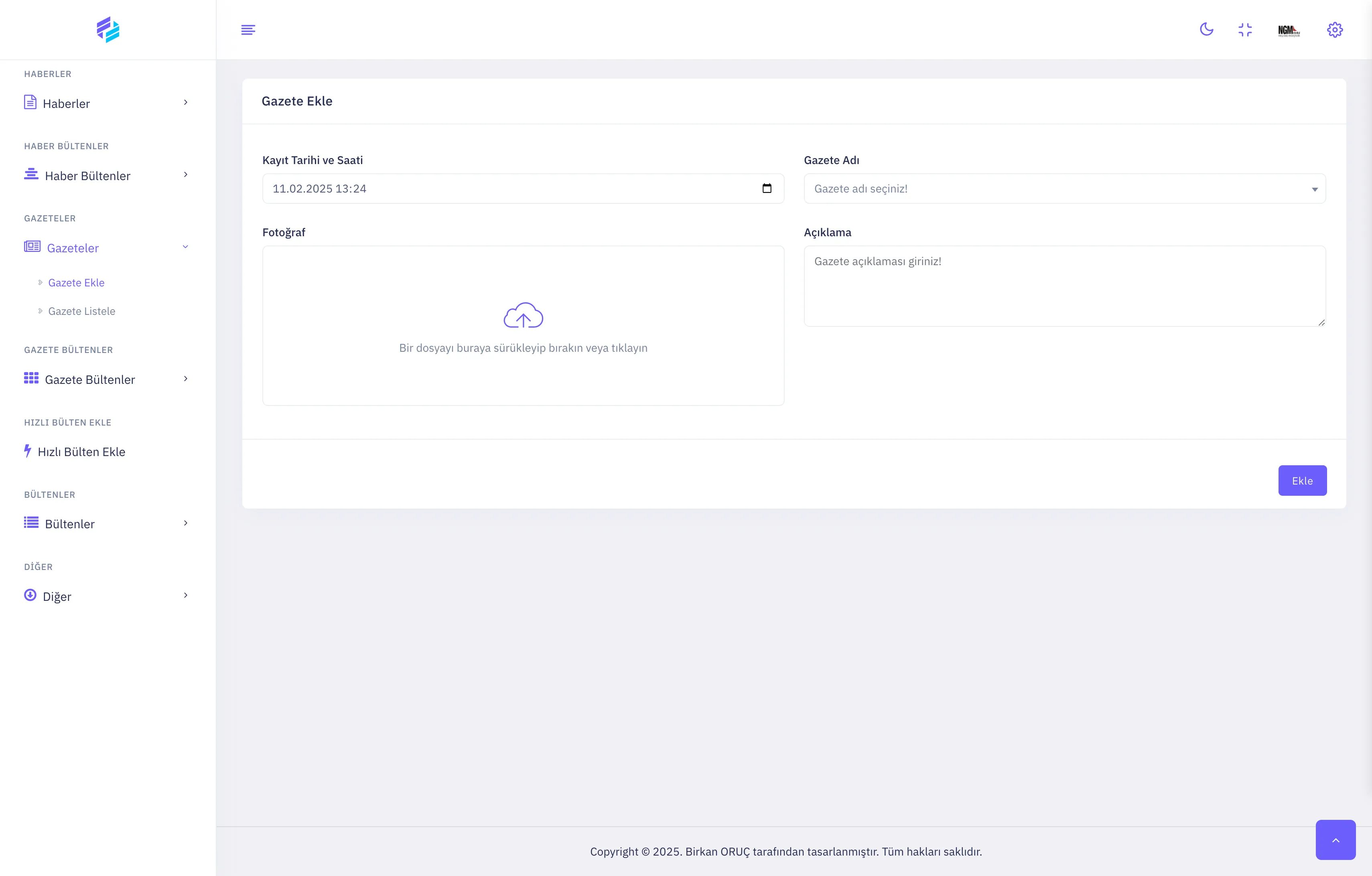Image resolution: width=1372 pixels, height=876 pixels.
Task: Open the settings gear icon
Action: pyautogui.click(x=1334, y=30)
